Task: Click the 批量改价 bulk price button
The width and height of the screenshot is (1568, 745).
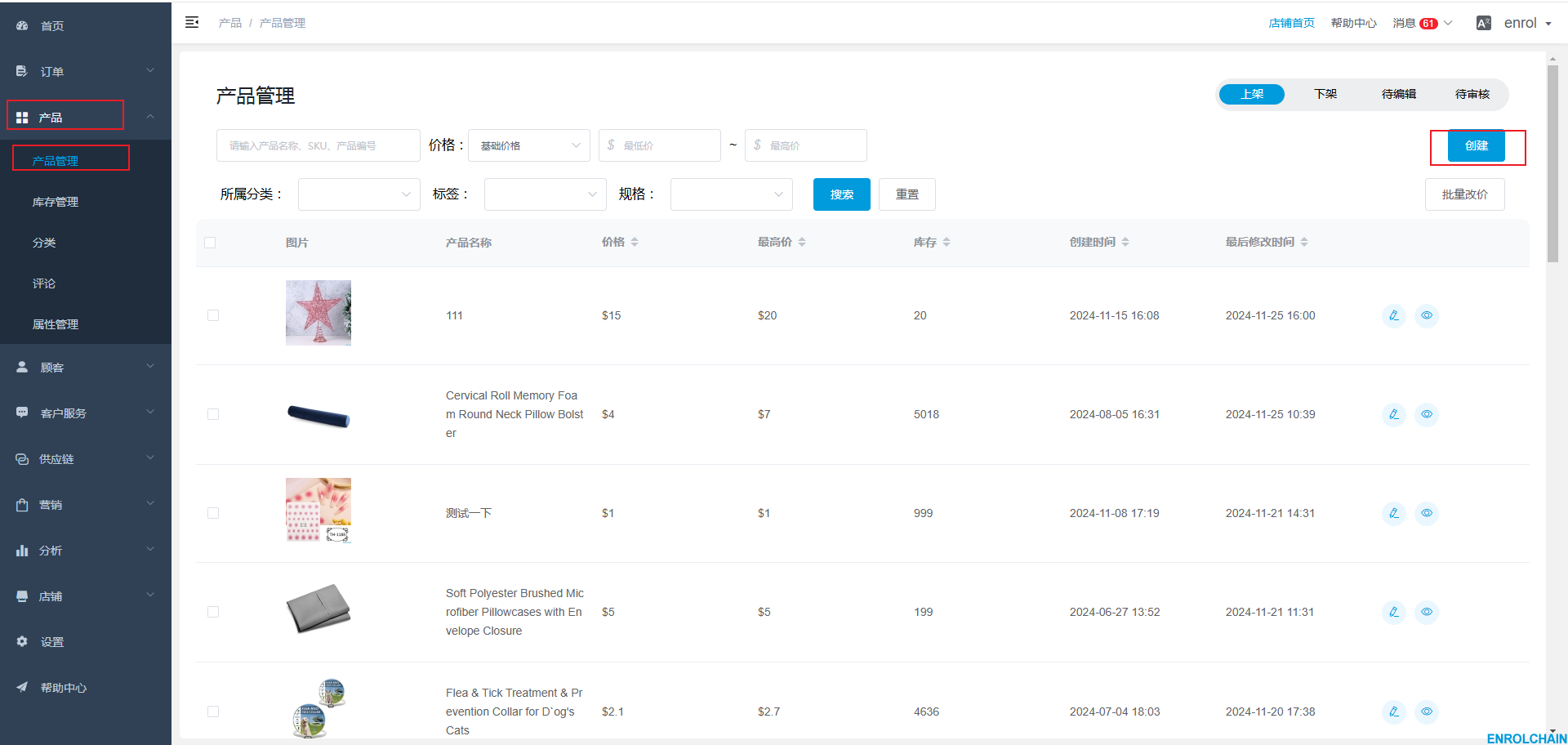Action: pos(1465,194)
